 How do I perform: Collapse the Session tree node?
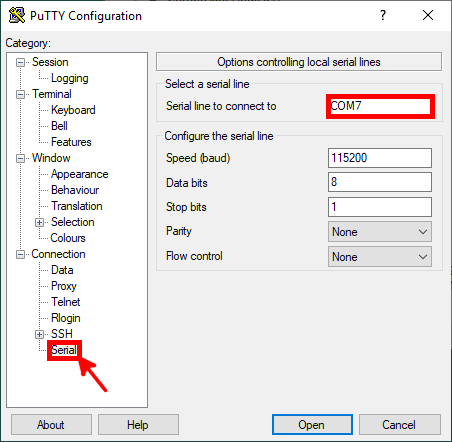point(20,62)
